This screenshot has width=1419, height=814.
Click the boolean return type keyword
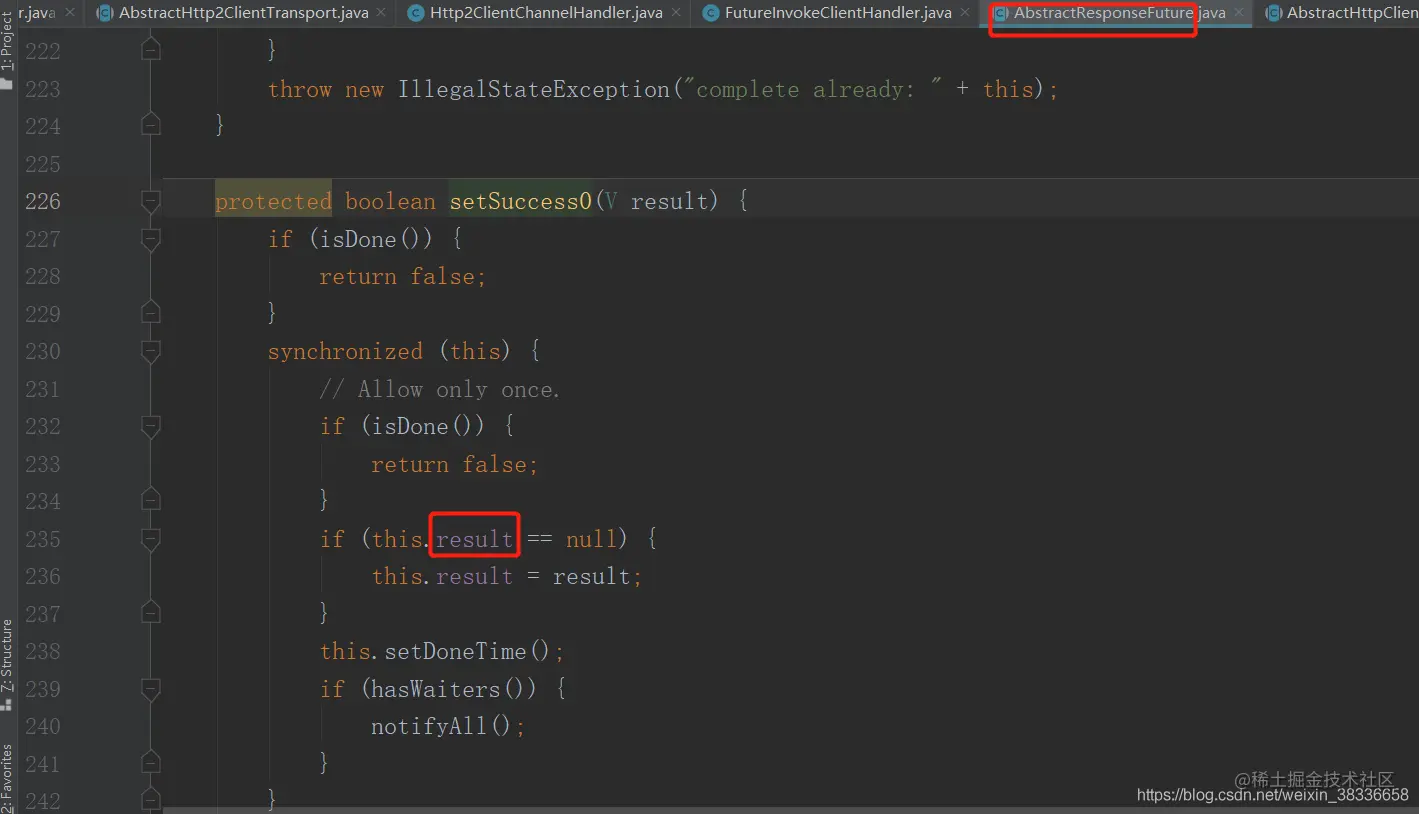pos(390,201)
